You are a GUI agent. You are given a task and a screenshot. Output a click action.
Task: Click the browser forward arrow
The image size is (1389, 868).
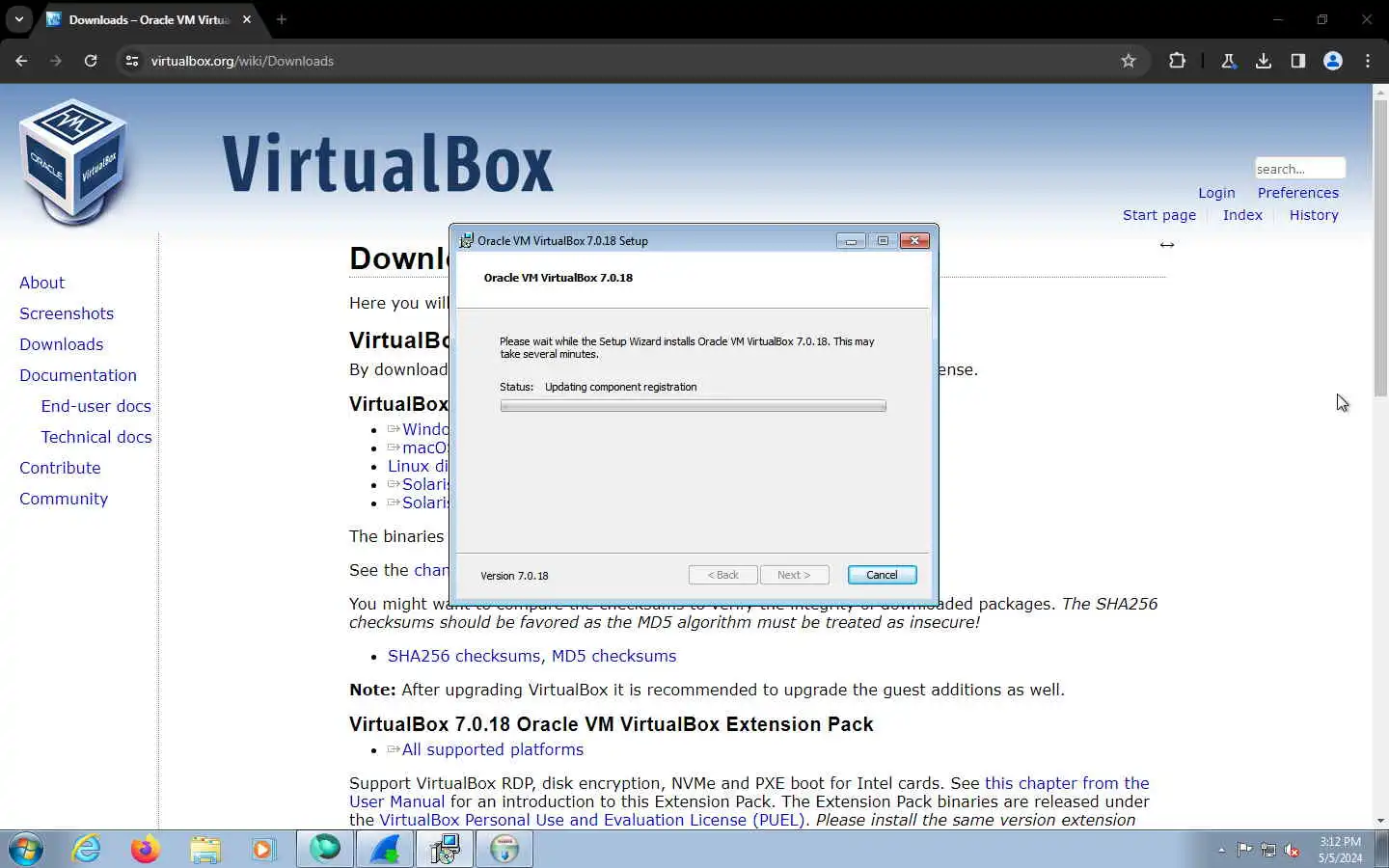(x=56, y=61)
